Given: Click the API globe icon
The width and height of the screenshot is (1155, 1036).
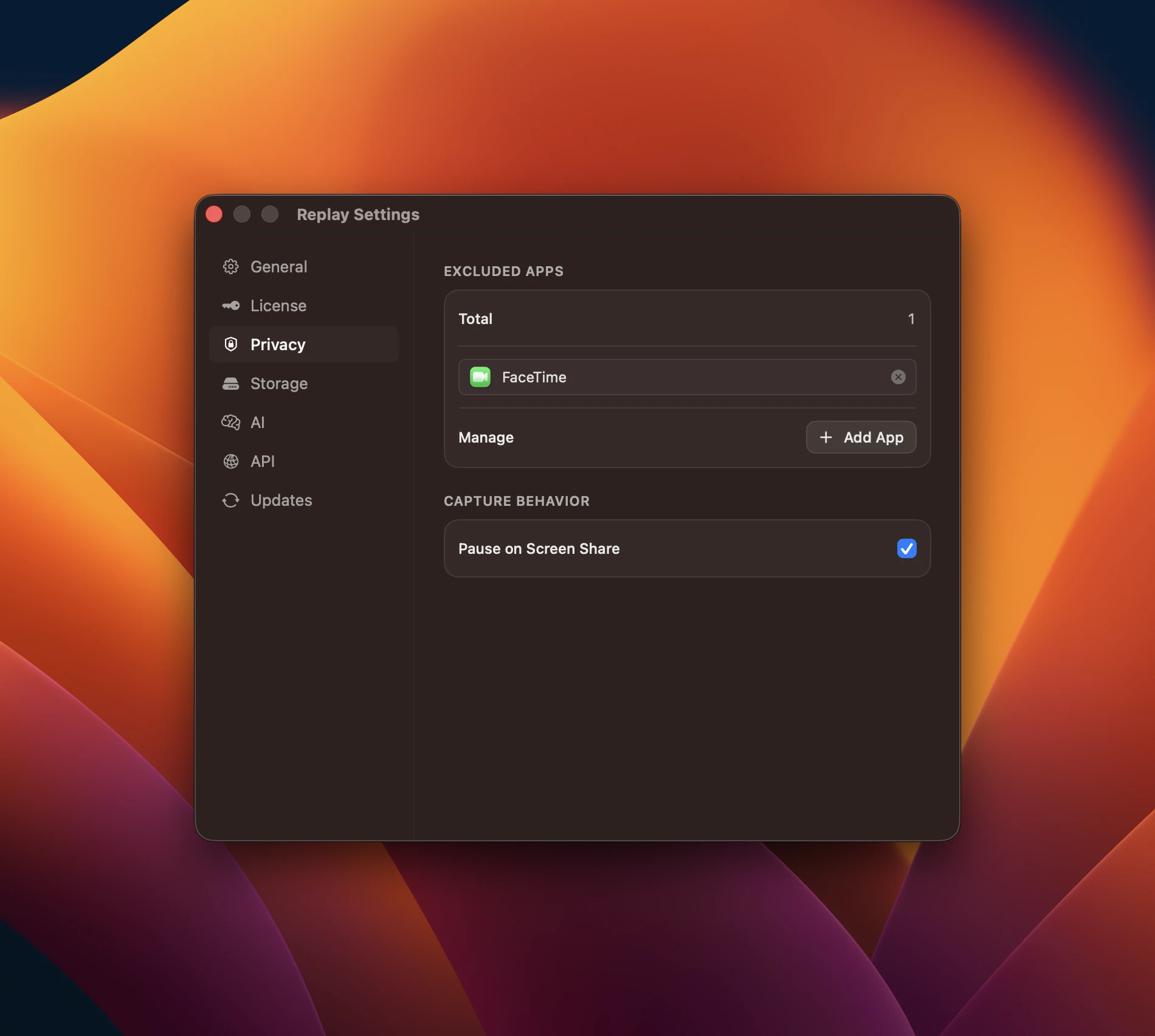Looking at the screenshot, I should click(231, 461).
